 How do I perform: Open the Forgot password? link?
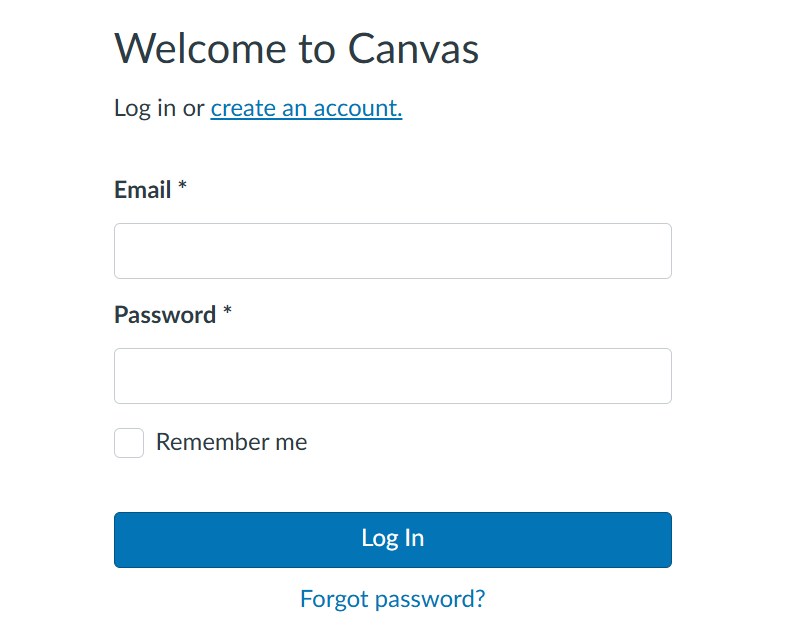392,599
